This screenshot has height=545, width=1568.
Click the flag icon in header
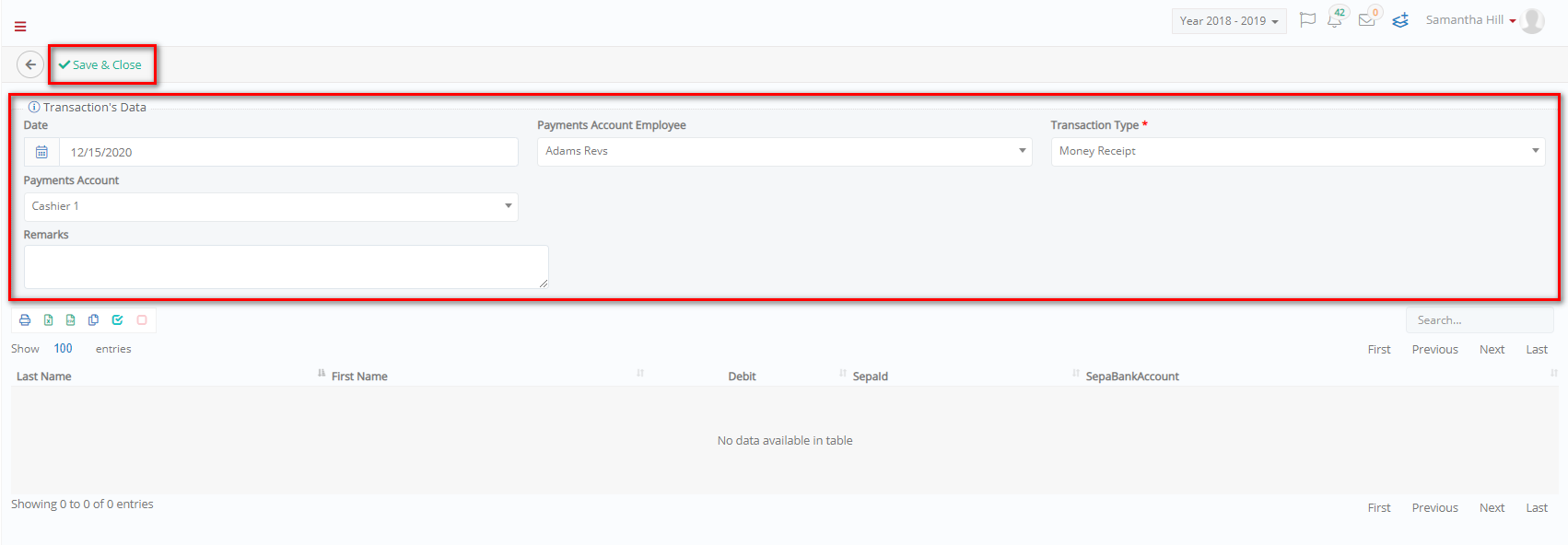click(1307, 20)
